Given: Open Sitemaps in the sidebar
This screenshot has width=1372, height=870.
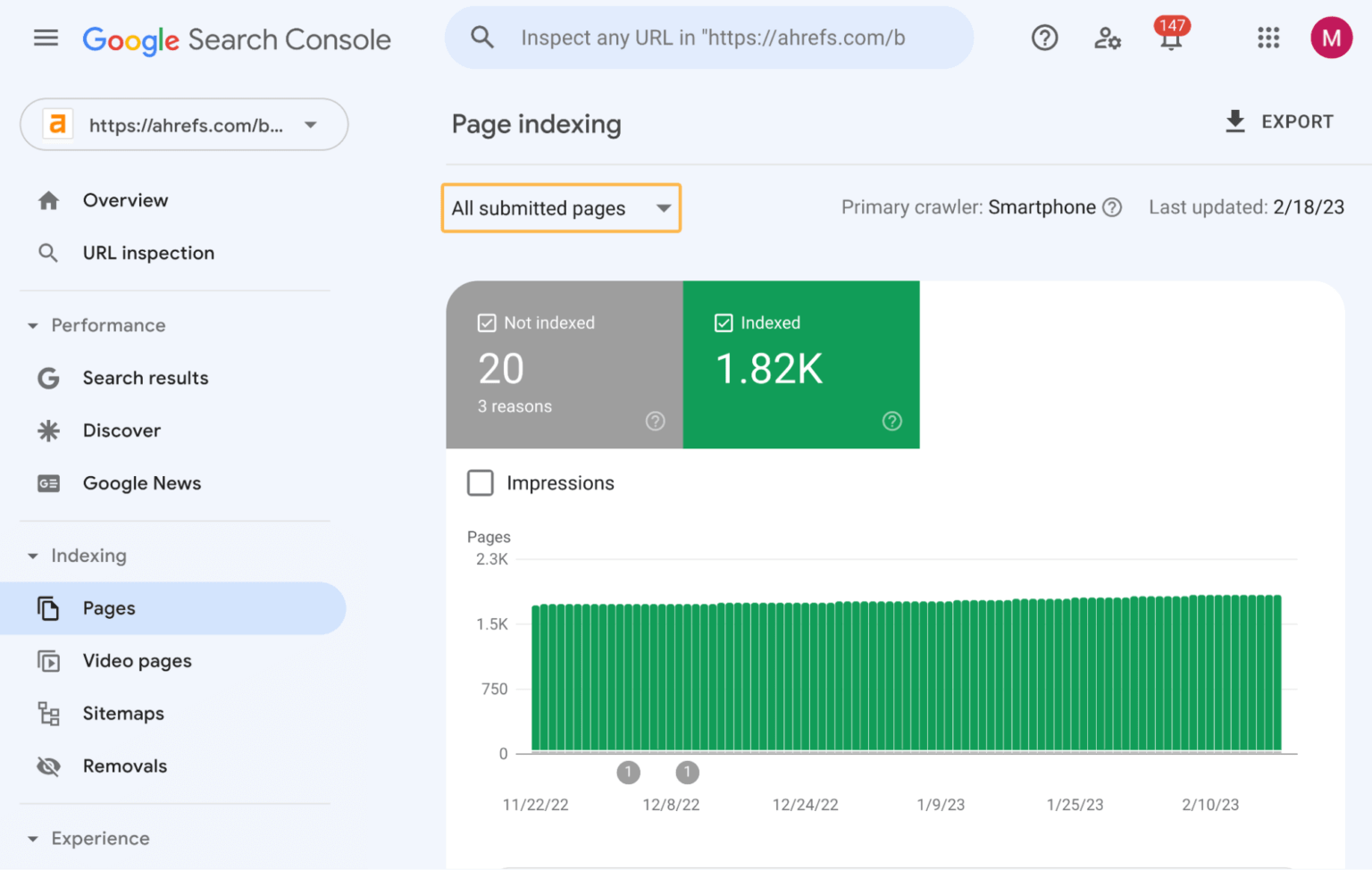Looking at the screenshot, I should pos(123,714).
